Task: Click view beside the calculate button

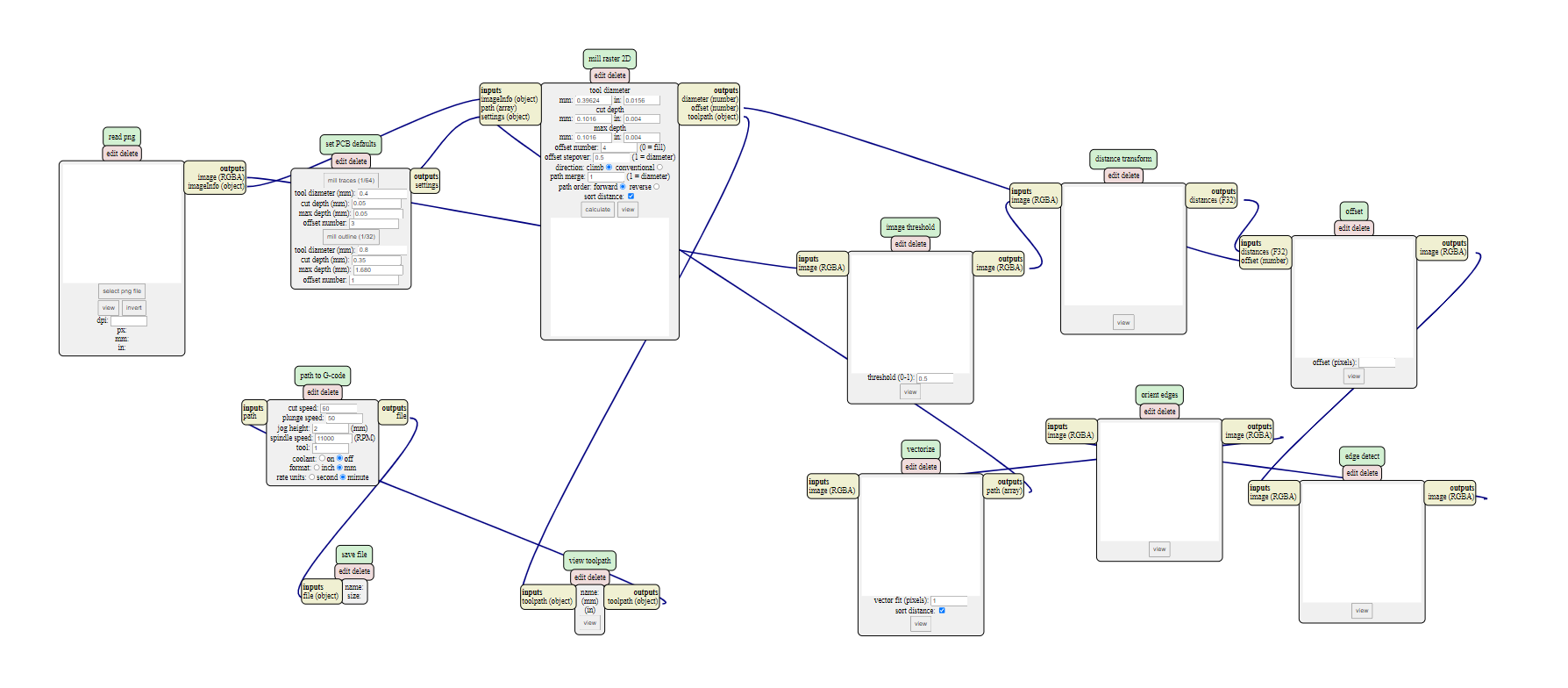Action: tap(628, 210)
